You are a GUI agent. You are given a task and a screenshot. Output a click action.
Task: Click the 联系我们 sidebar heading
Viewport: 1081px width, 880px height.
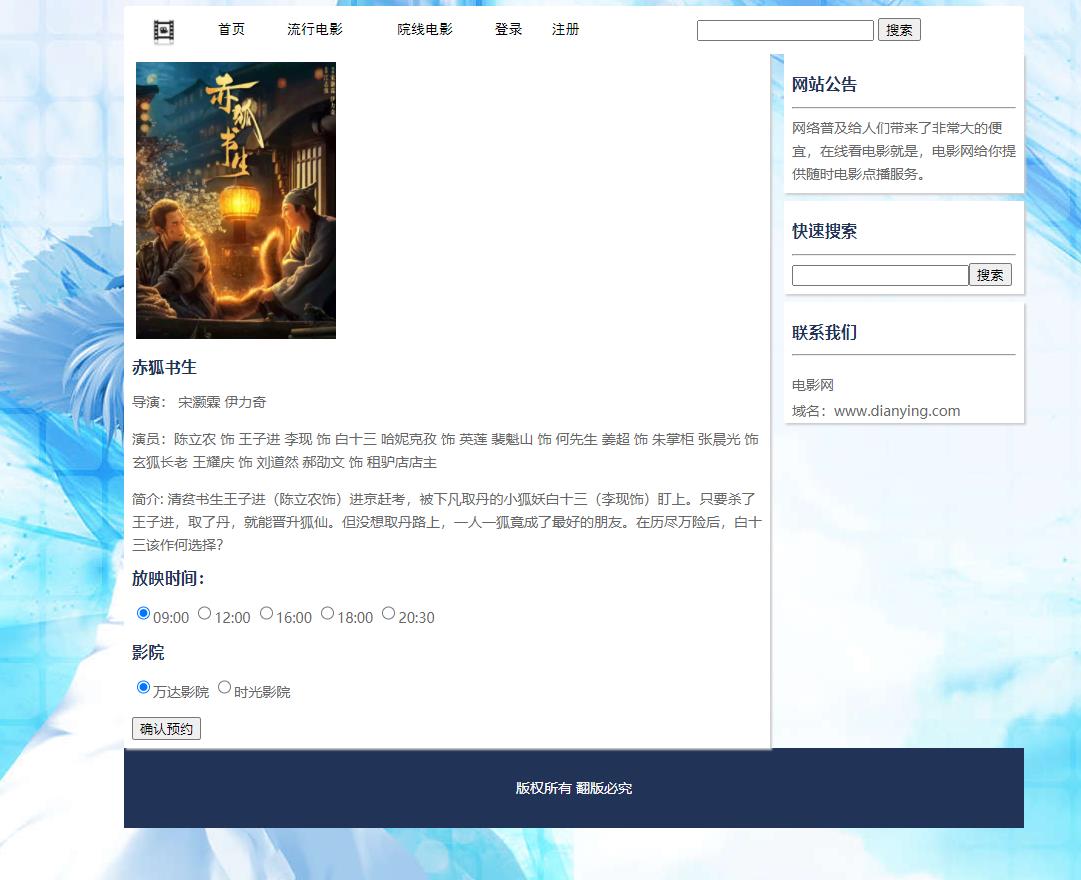pyautogui.click(x=824, y=332)
